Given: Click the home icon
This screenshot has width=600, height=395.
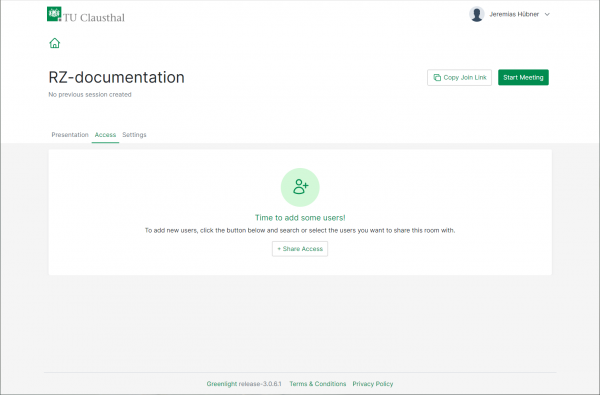Looking at the screenshot, I should (55, 43).
